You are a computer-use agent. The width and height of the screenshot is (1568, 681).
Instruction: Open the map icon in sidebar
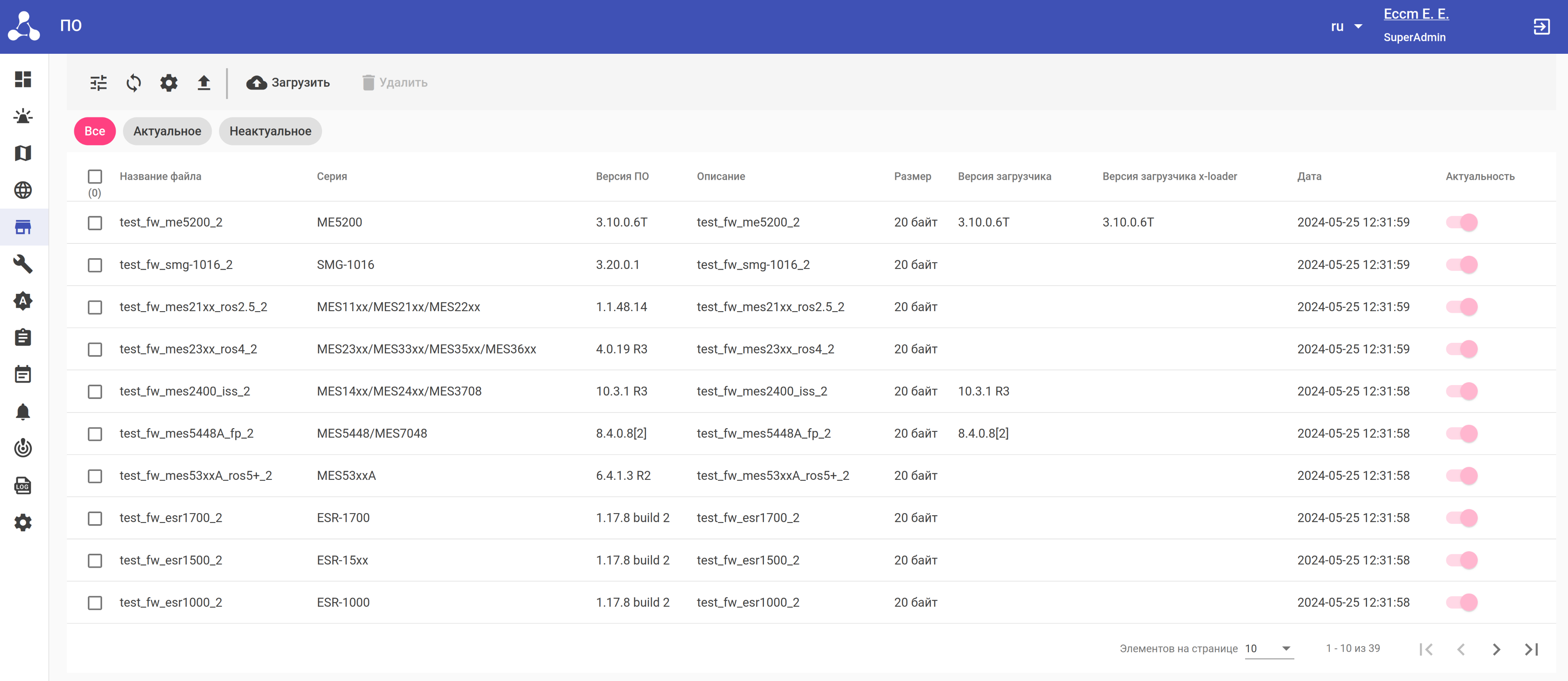[x=23, y=153]
